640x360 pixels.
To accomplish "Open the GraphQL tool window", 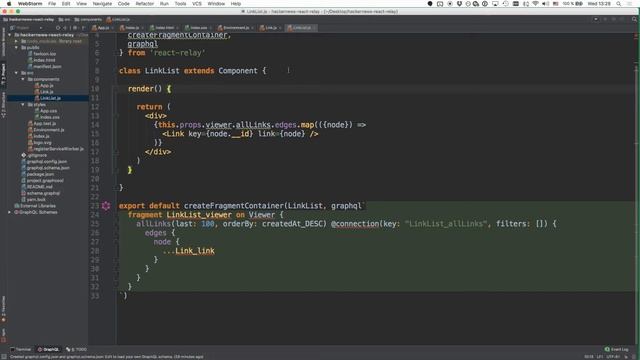I will [49, 349].
